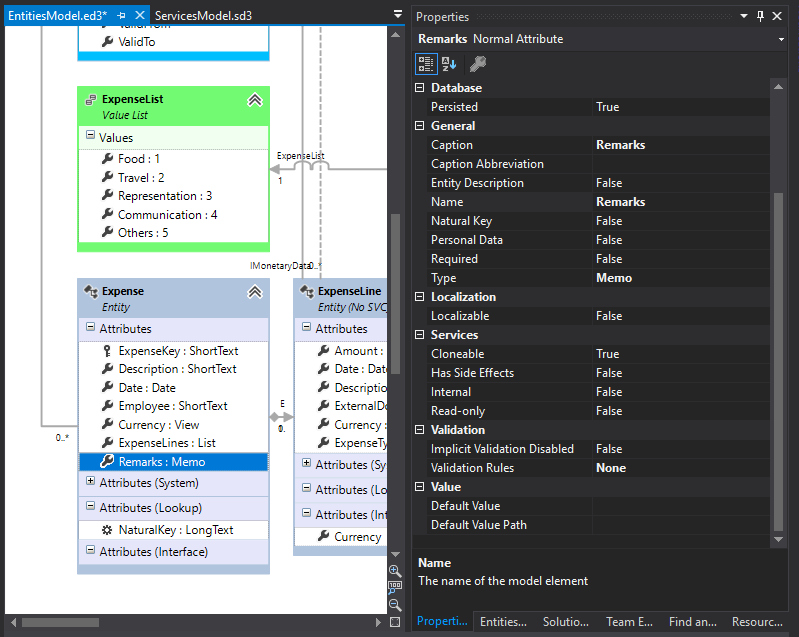Select the ExpenseLine entity icon
Screen dimensions: 799x637
click(307, 291)
